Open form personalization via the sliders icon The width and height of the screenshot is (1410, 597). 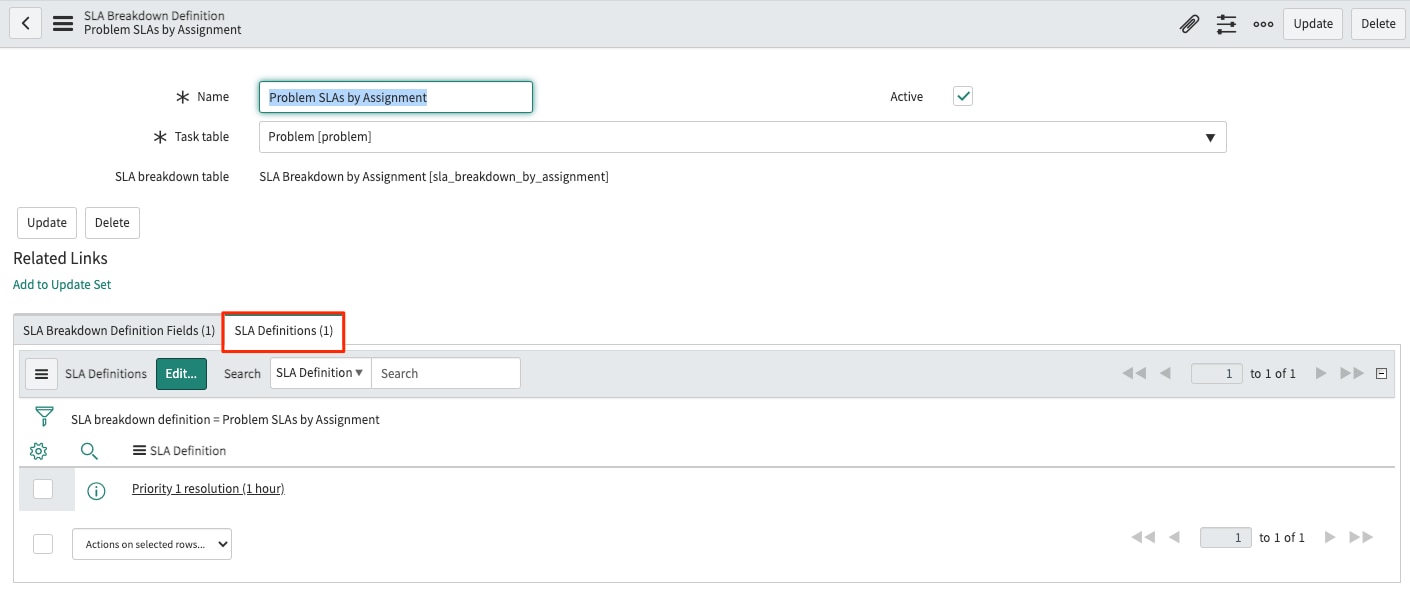1226,23
